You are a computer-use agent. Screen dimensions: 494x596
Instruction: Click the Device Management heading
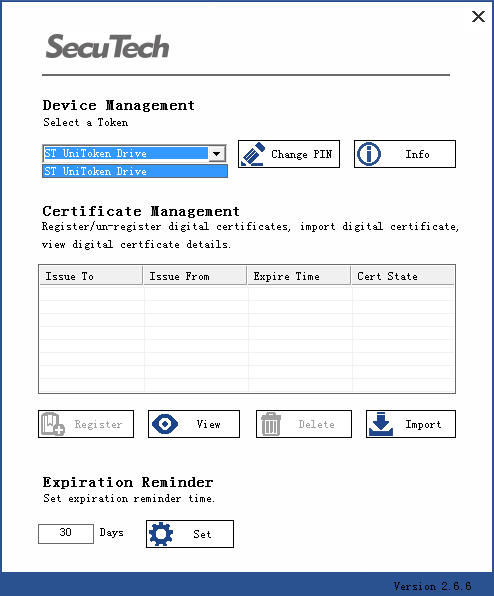119,105
